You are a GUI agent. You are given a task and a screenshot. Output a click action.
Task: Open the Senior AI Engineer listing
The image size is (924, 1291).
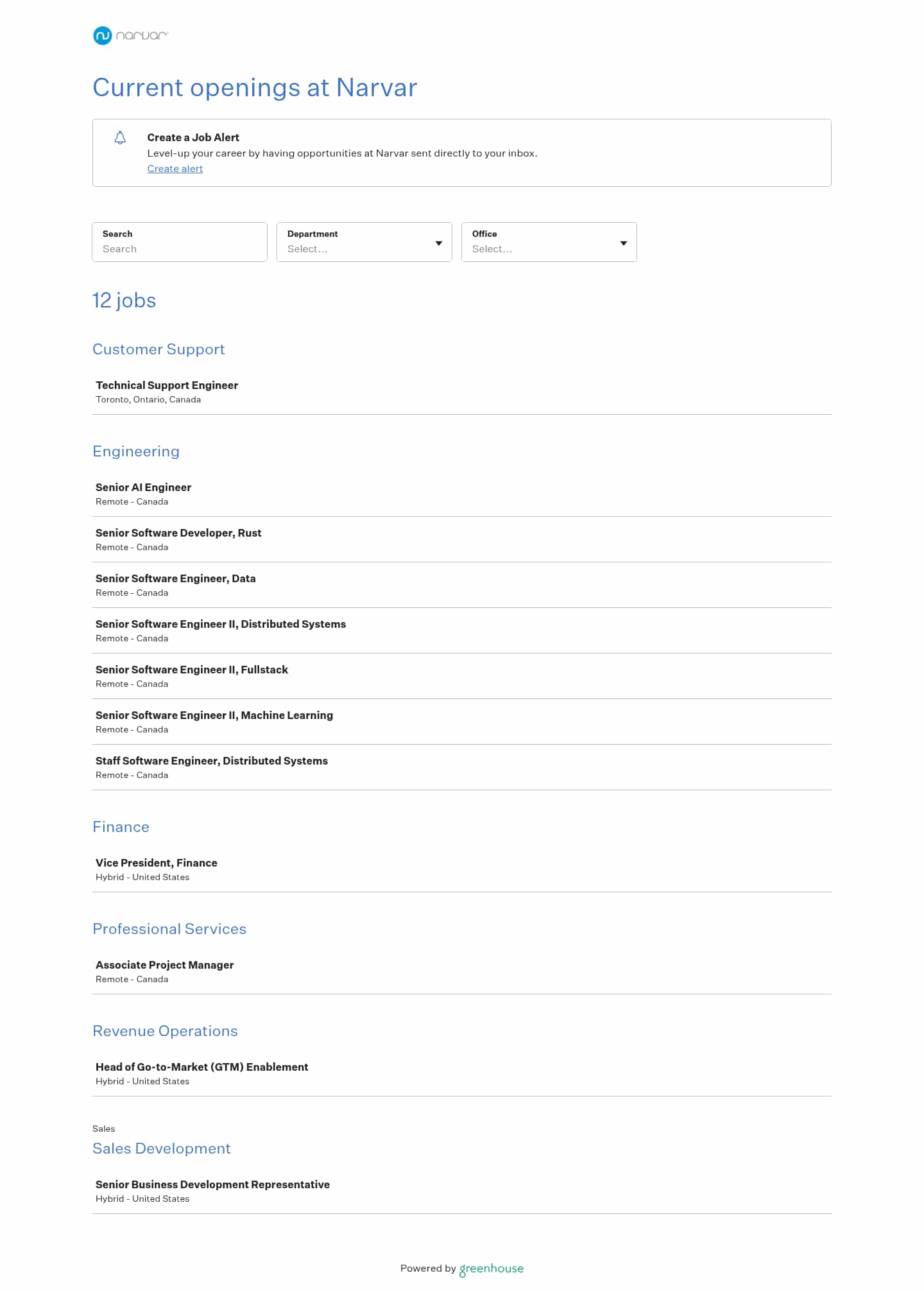[461, 494]
